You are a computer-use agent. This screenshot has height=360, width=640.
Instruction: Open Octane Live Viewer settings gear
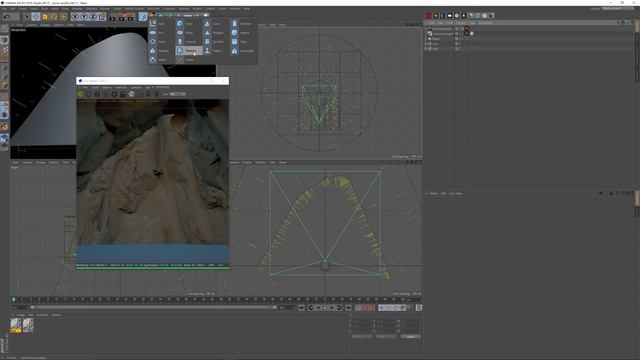click(114, 94)
